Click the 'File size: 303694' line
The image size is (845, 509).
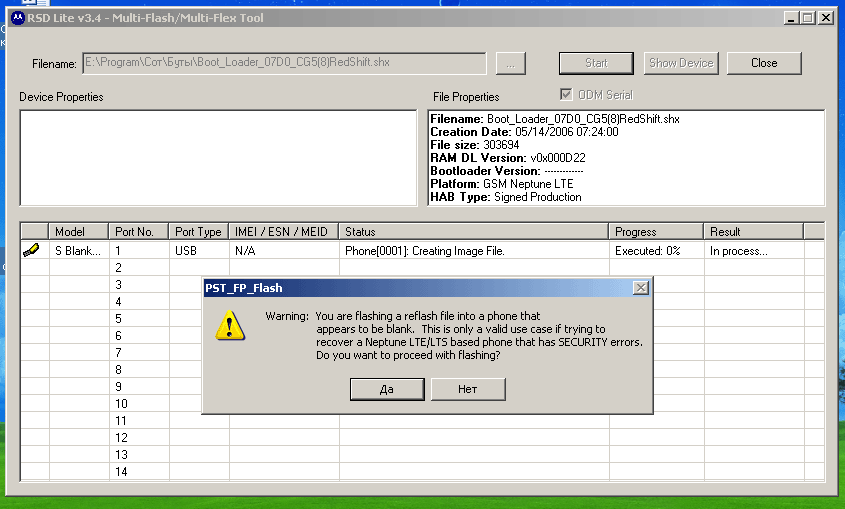click(x=475, y=145)
